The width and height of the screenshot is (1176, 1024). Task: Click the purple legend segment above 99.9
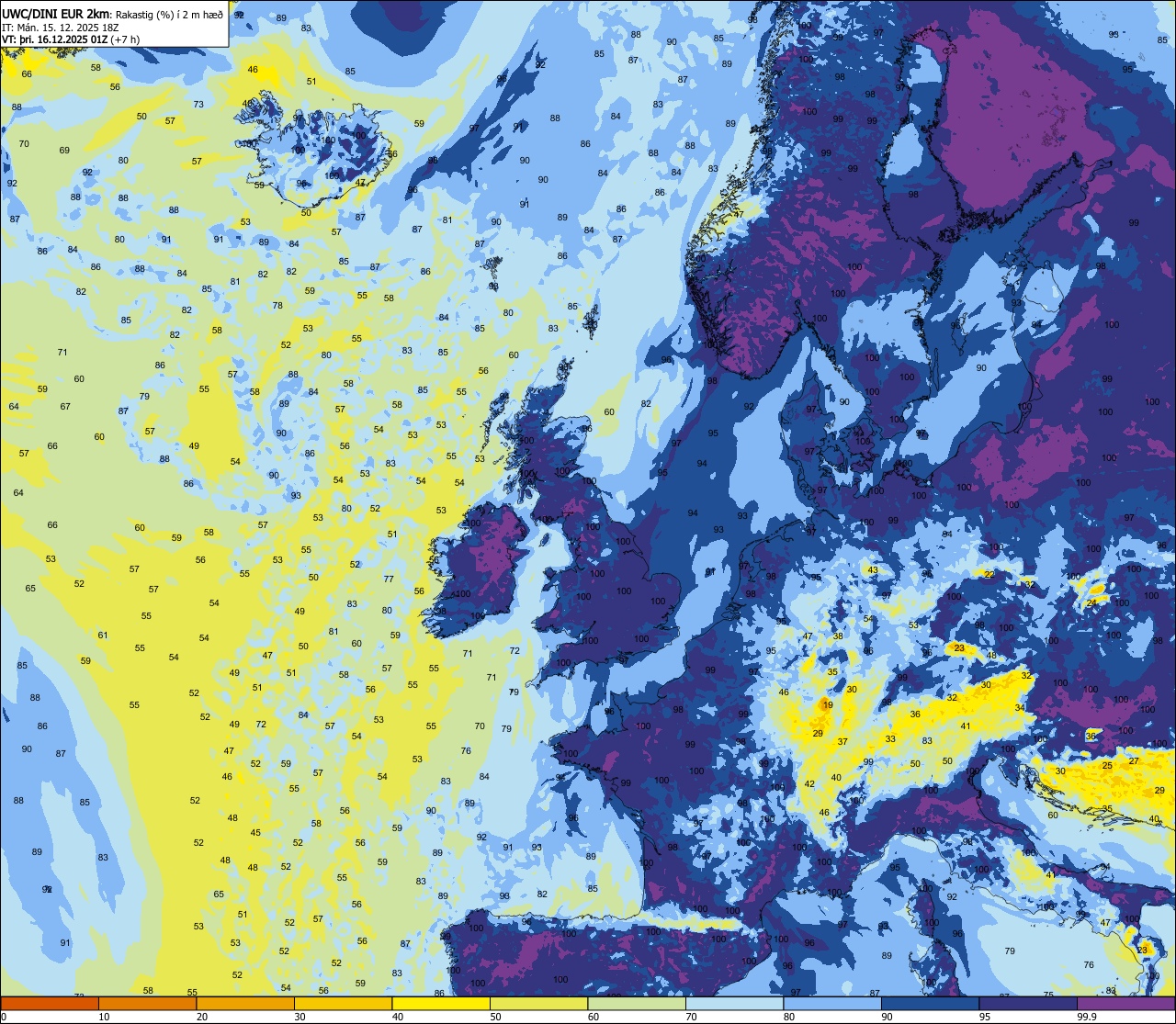(1125, 1004)
